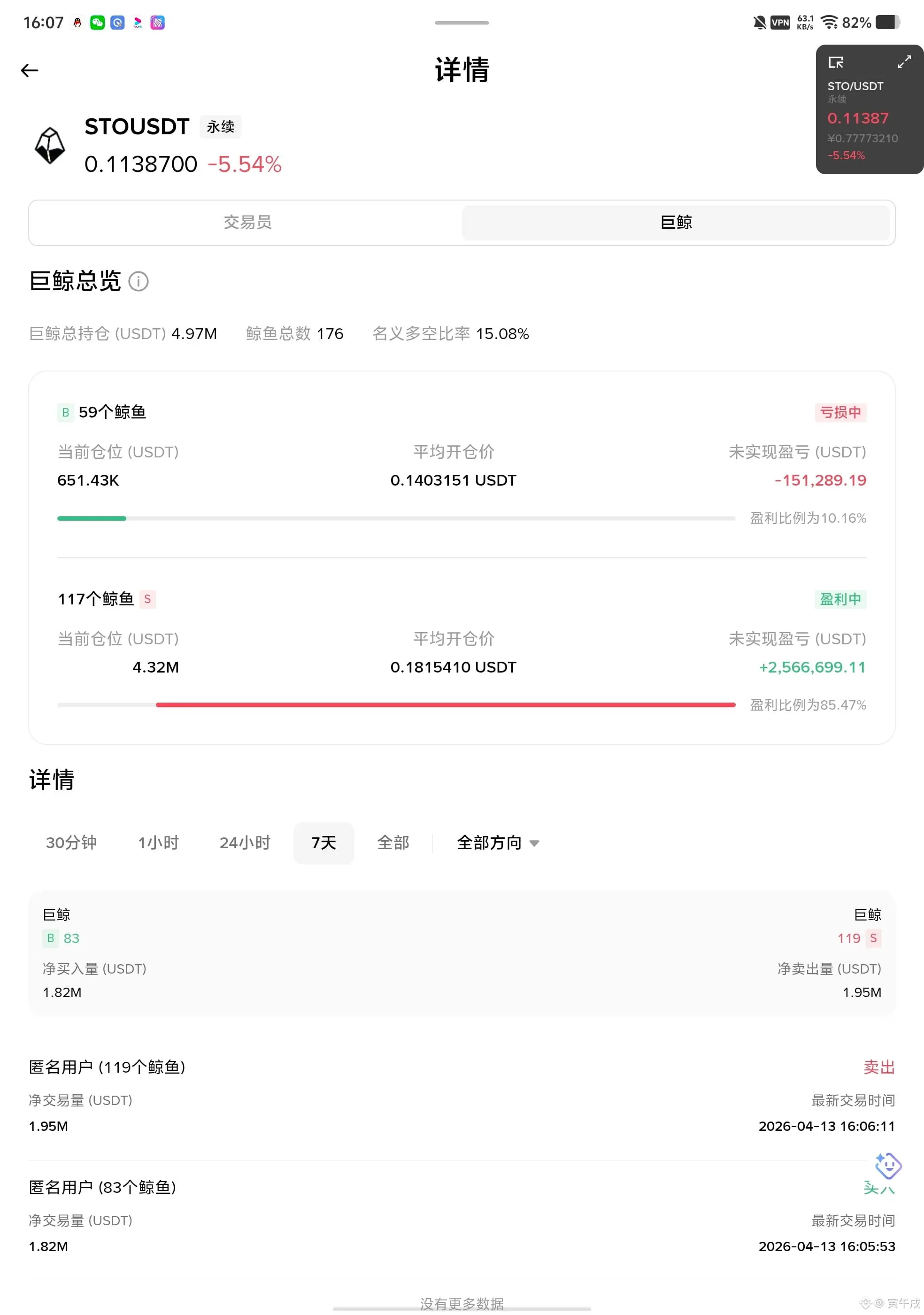The image size is (924, 1315).
Task: Click the 亏损中 status label
Action: 840,412
